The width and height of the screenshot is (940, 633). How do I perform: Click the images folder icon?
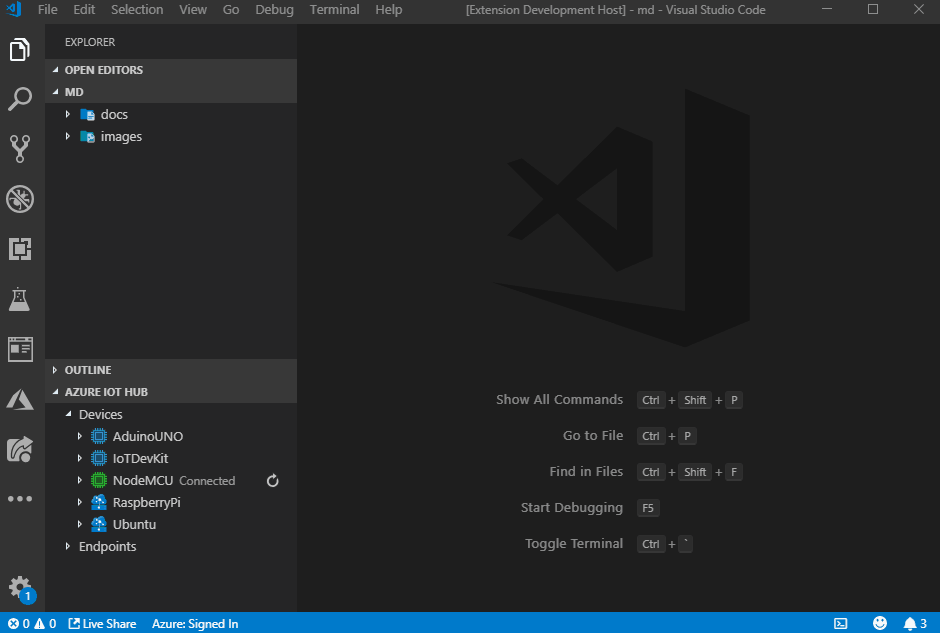[88, 137]
